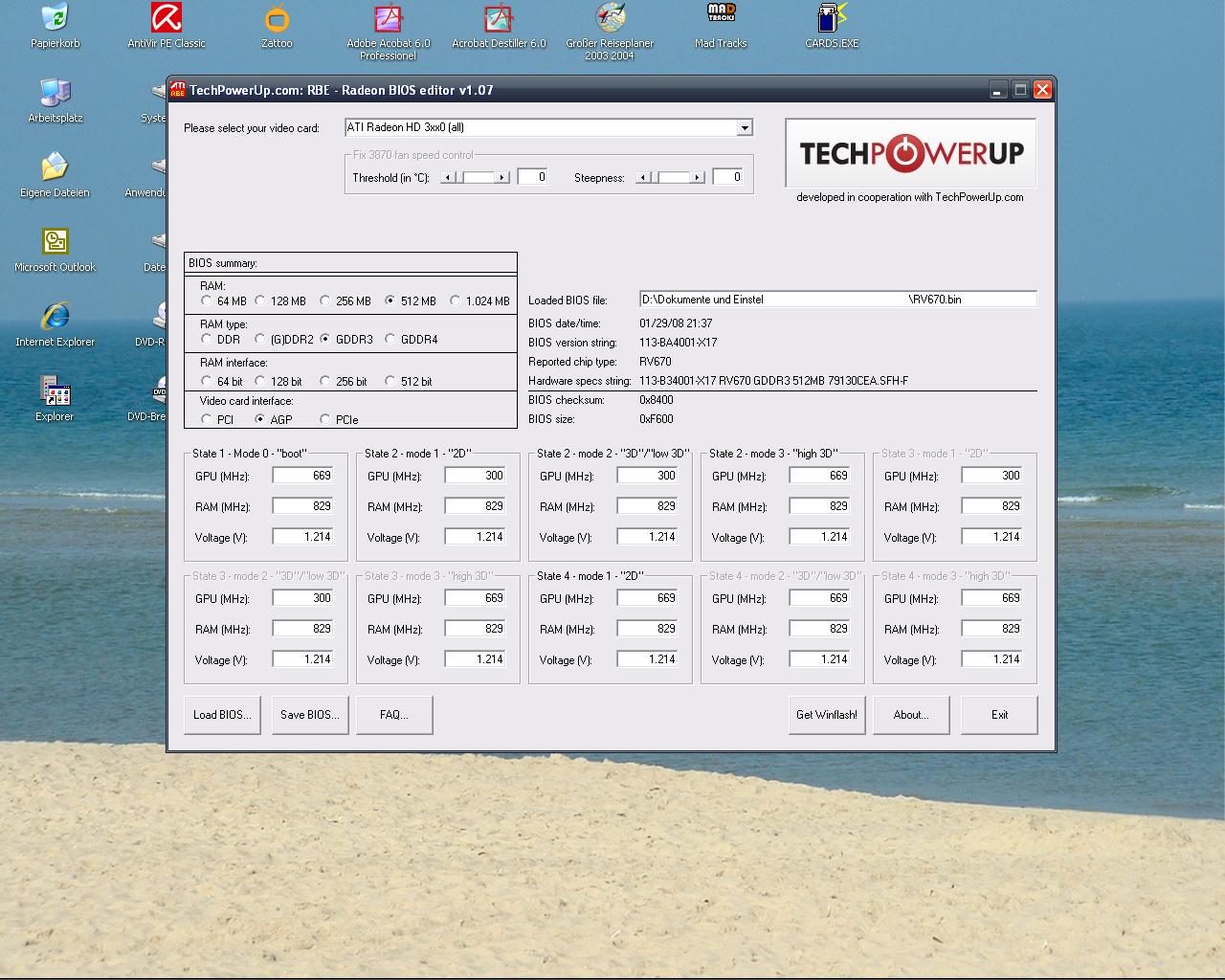Click the Loaded BIOS file path field
The image size is (1225, 980).
point(837,300)
